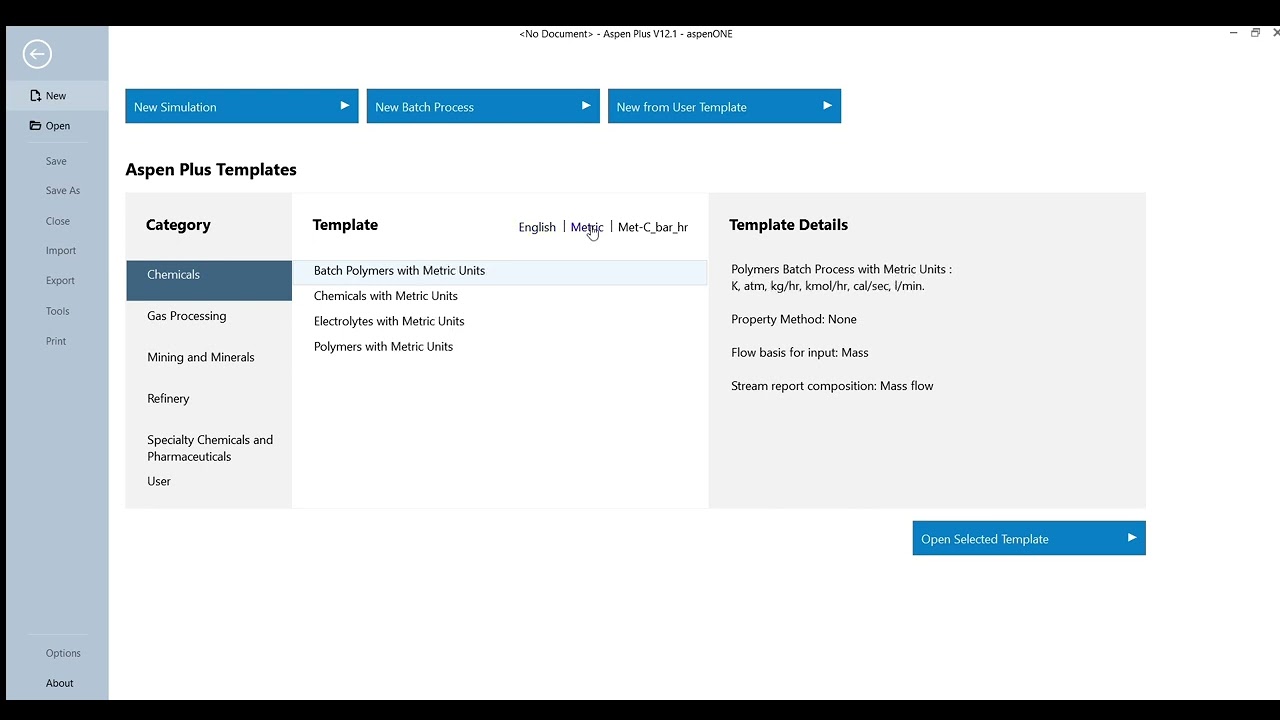The width and height of the screenshot is (1280, 720).
Task: Select the Mining and Minerals category
Action: [x=201, y=357]
